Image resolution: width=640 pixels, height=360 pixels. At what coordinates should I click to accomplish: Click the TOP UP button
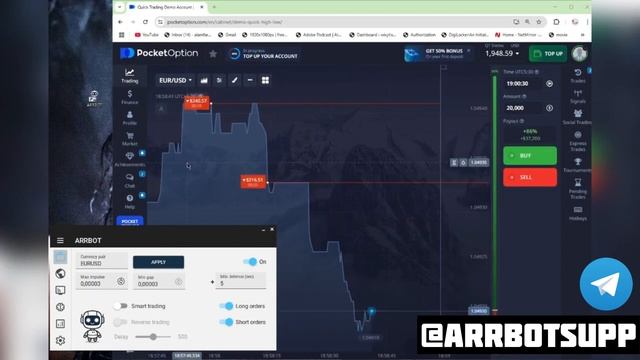pos(548,53)
